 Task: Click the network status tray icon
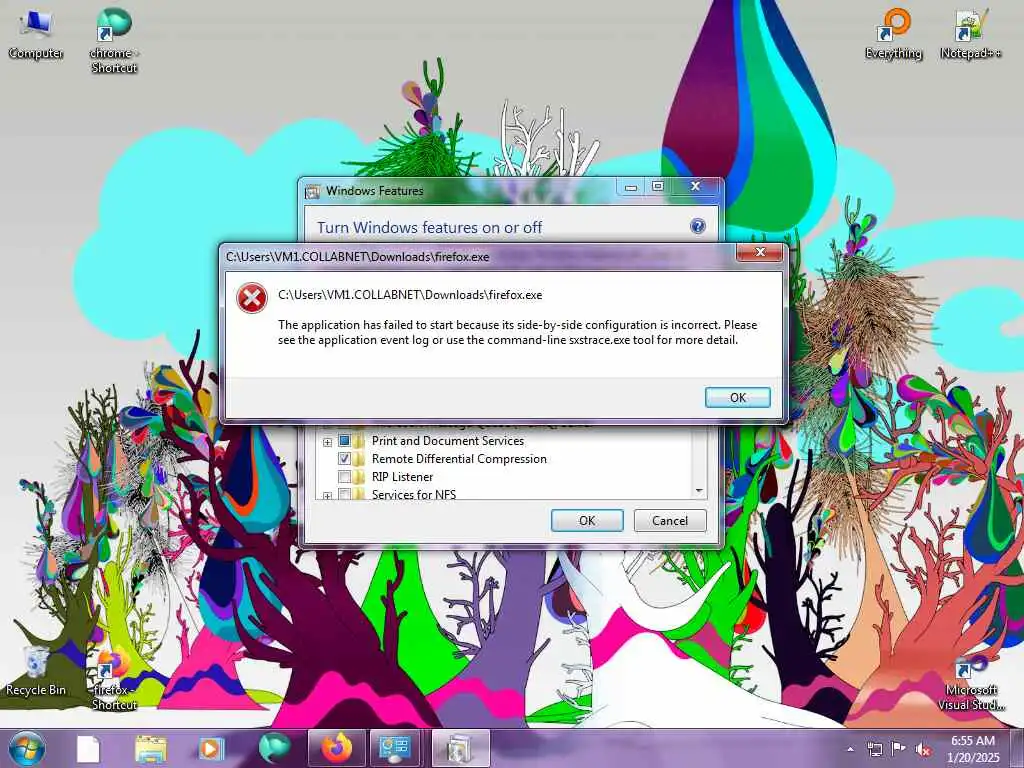tap(874, 749)
